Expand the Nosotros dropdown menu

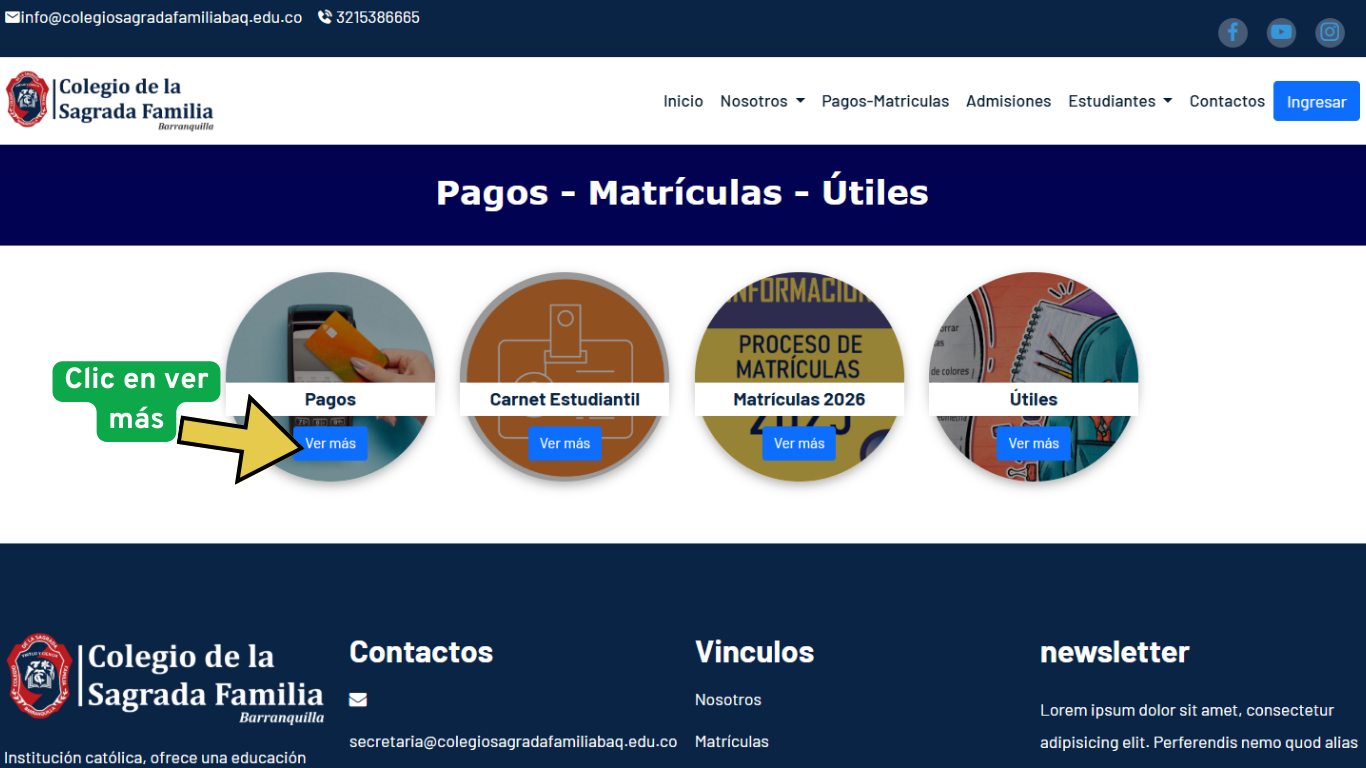click(762, 101)
